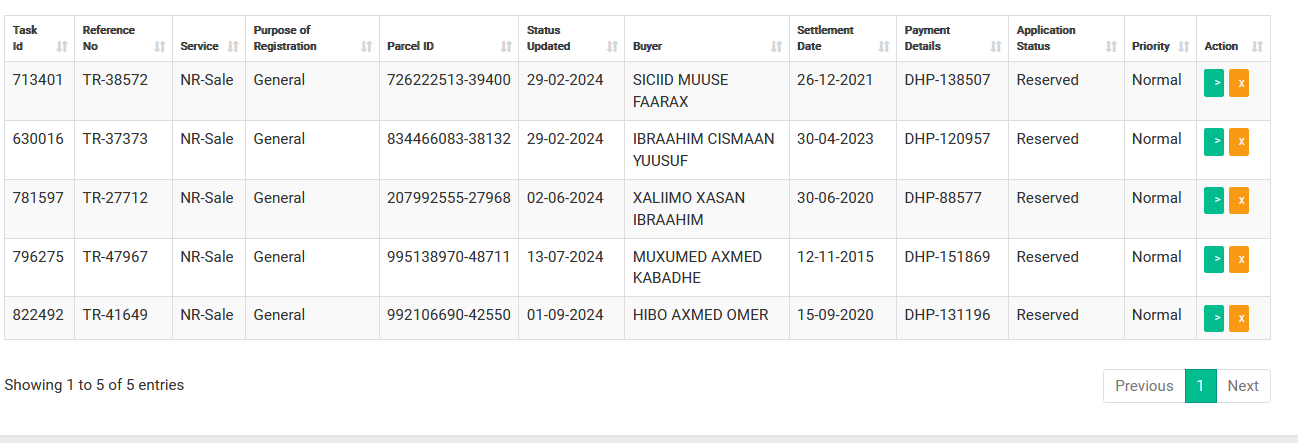Click orange x for task 796275
The image size is (1298, 443).
tap(1239, 260)
